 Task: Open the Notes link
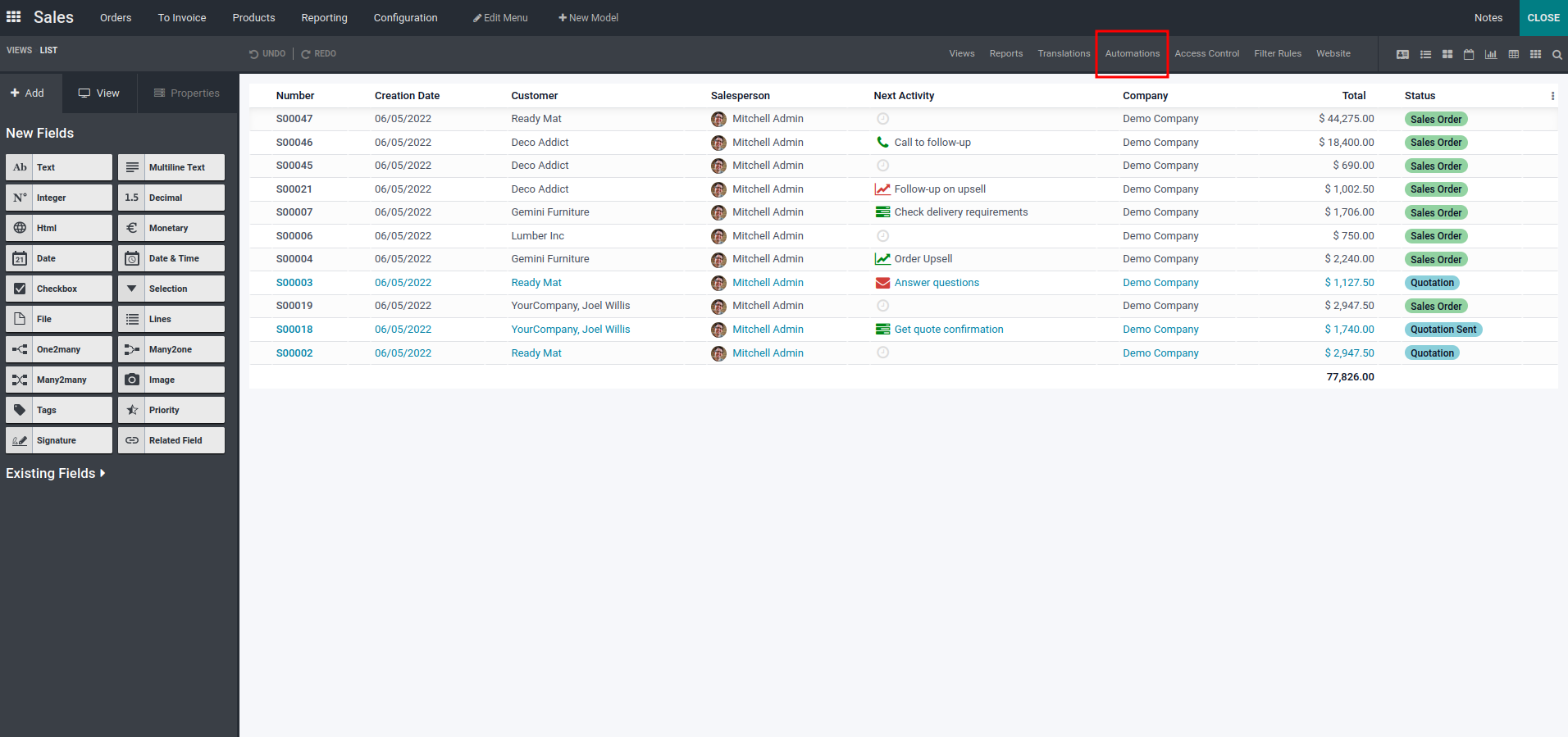tap(1488, 17)
